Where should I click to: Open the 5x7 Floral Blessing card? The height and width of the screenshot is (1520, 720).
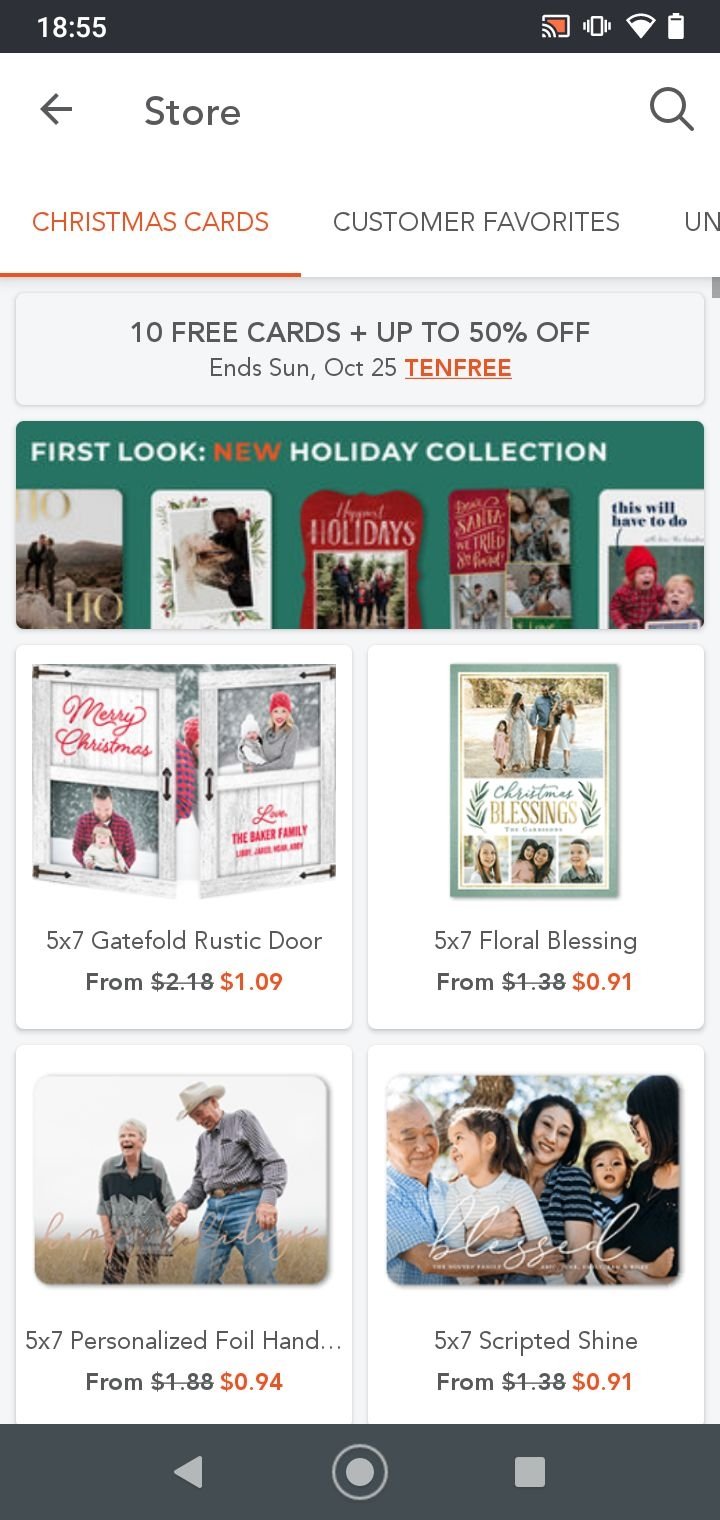(x=536, y=837)
